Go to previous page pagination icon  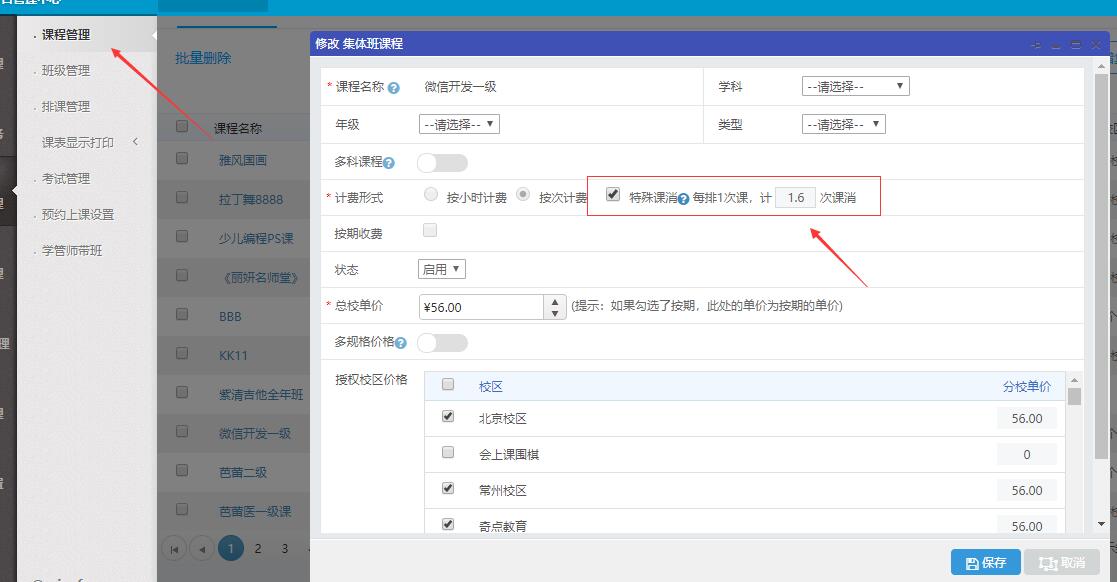point(202,549)
